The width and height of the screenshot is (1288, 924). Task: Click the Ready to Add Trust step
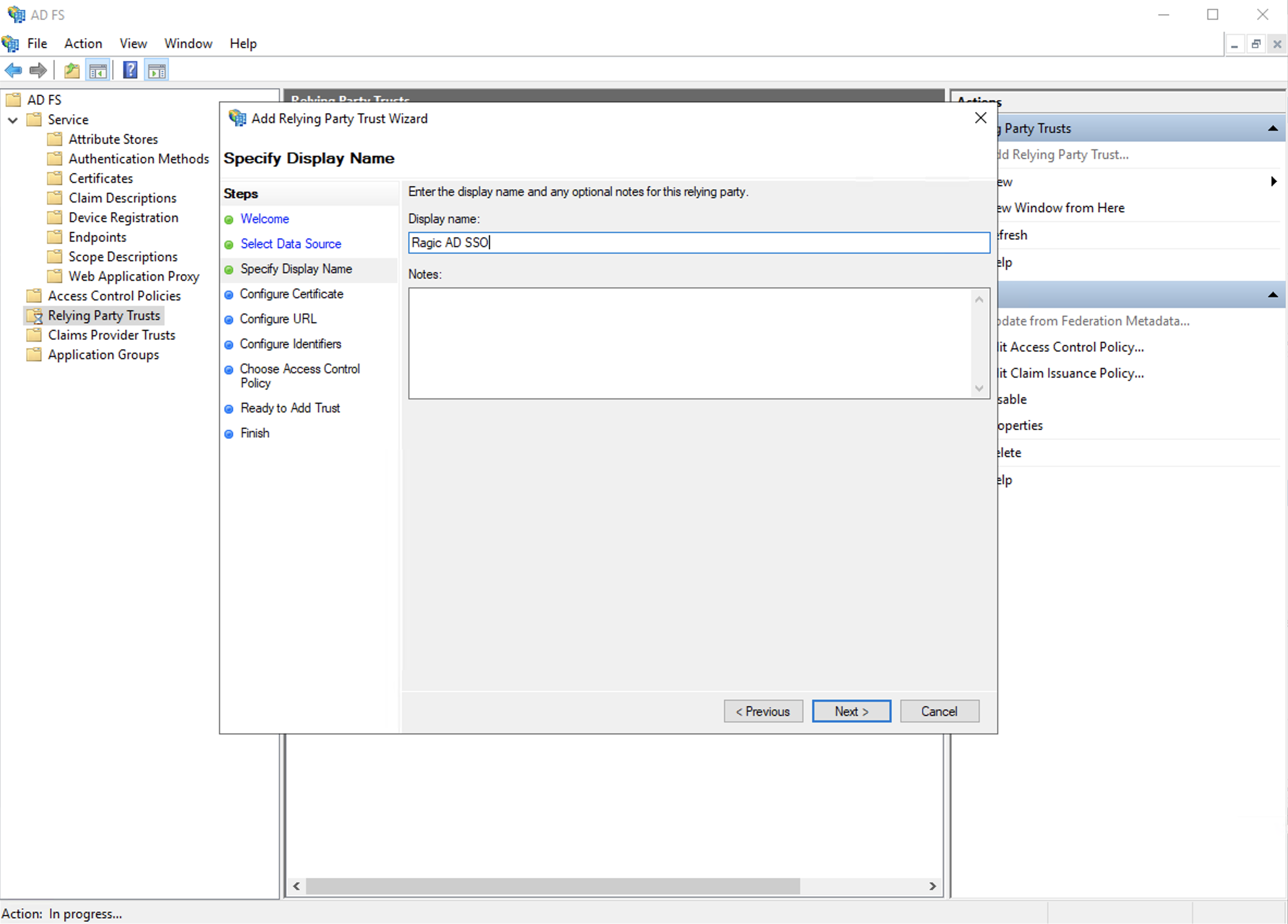290,408
